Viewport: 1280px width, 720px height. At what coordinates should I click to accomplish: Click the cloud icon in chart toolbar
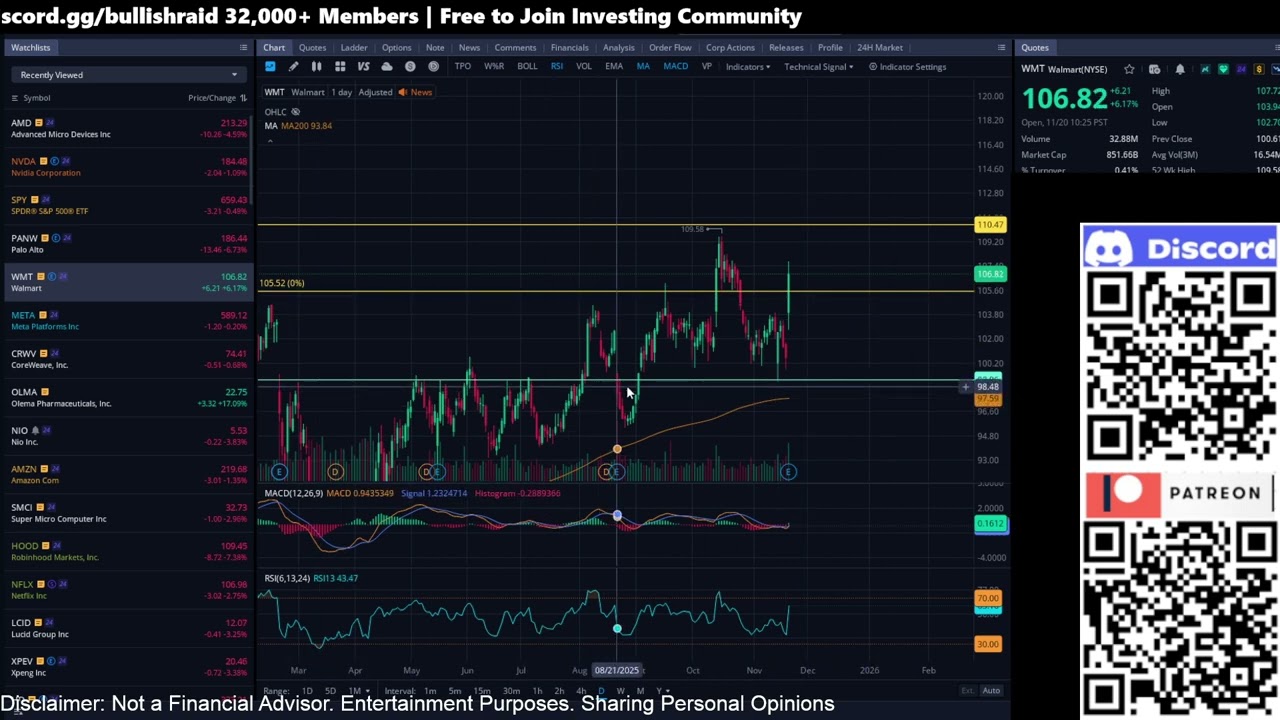pos(387,67)
